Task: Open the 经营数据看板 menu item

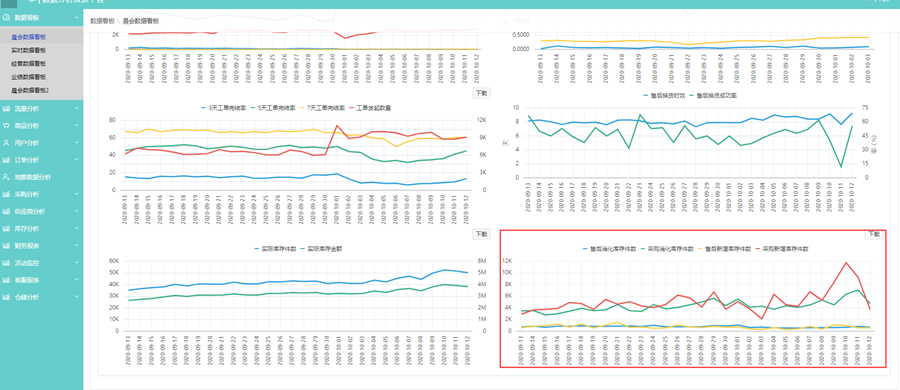Action: tap(29, 63)
